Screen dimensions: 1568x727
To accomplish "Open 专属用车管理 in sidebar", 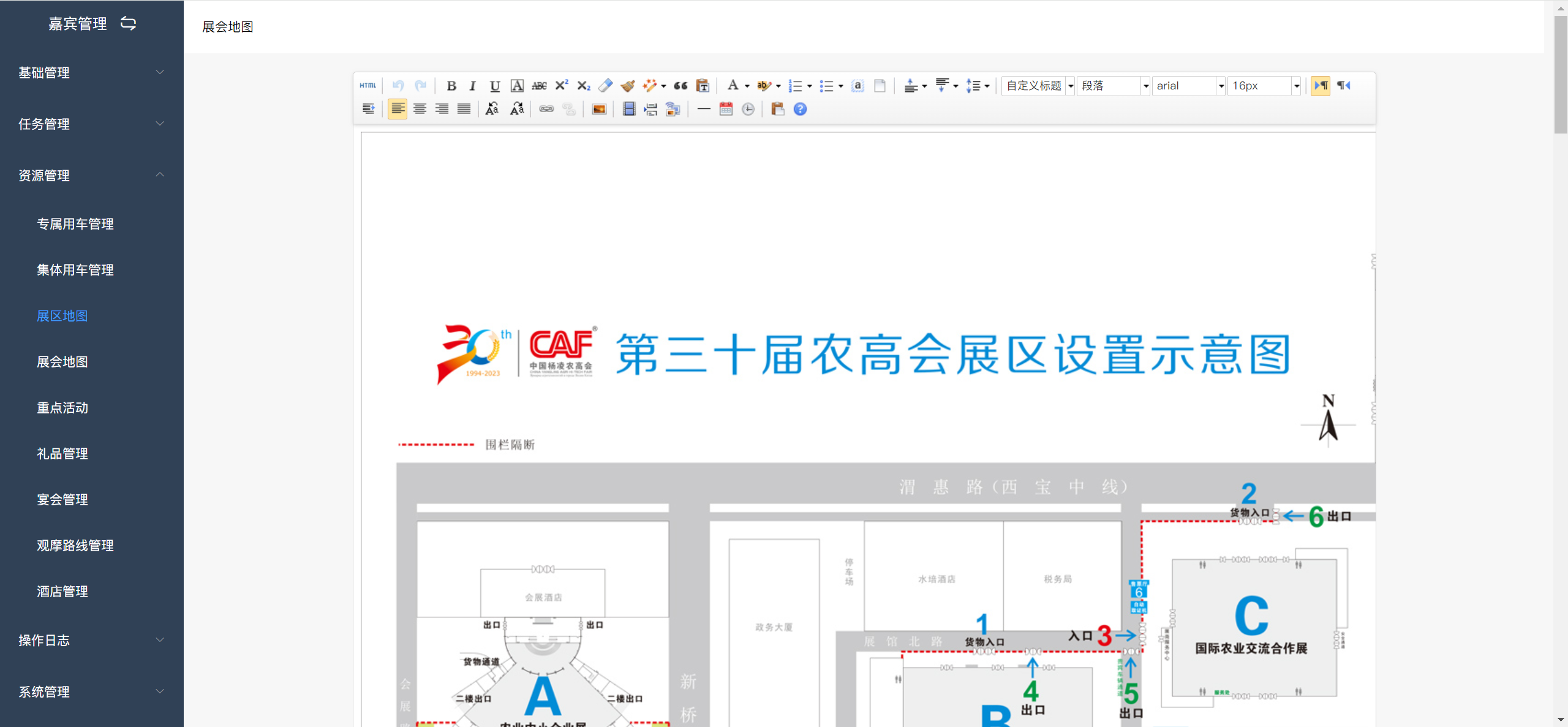I will point(75,224).
